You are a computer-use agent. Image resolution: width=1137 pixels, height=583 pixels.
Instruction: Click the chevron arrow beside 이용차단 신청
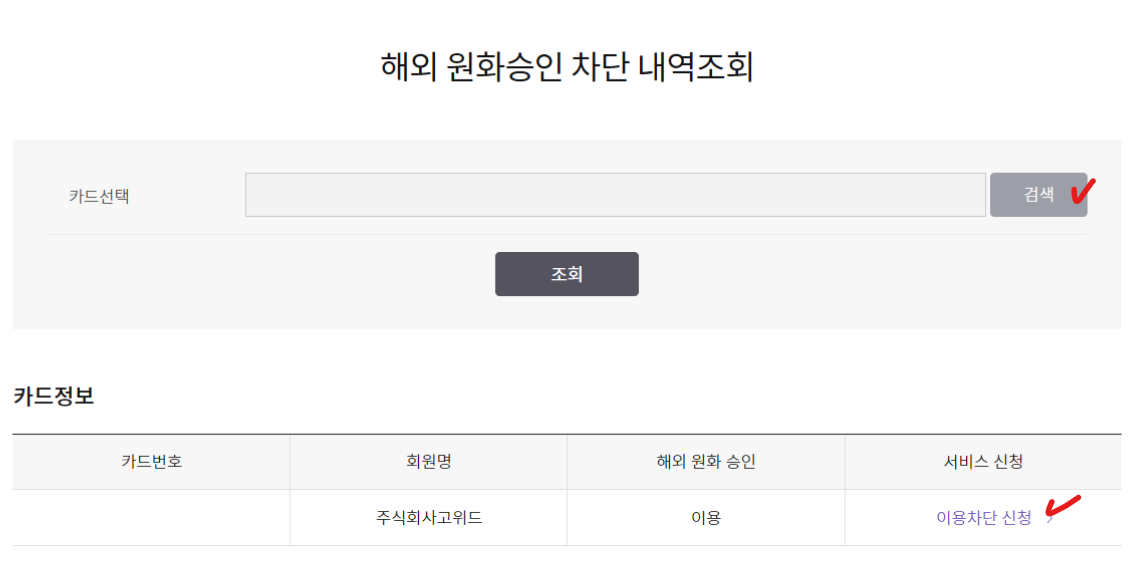click(1049, 519)
